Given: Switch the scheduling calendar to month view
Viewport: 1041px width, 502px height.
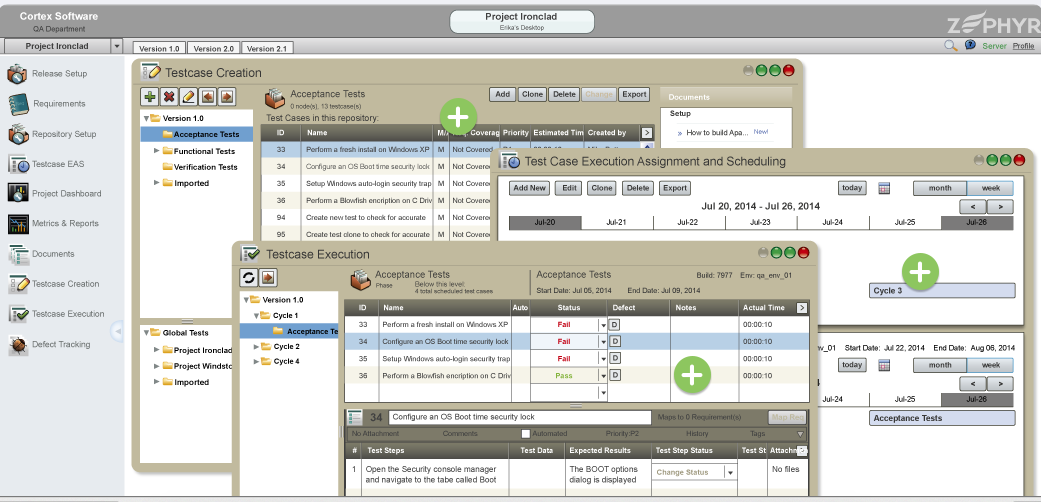Looking at the screenshot, I should pos(940,188).
